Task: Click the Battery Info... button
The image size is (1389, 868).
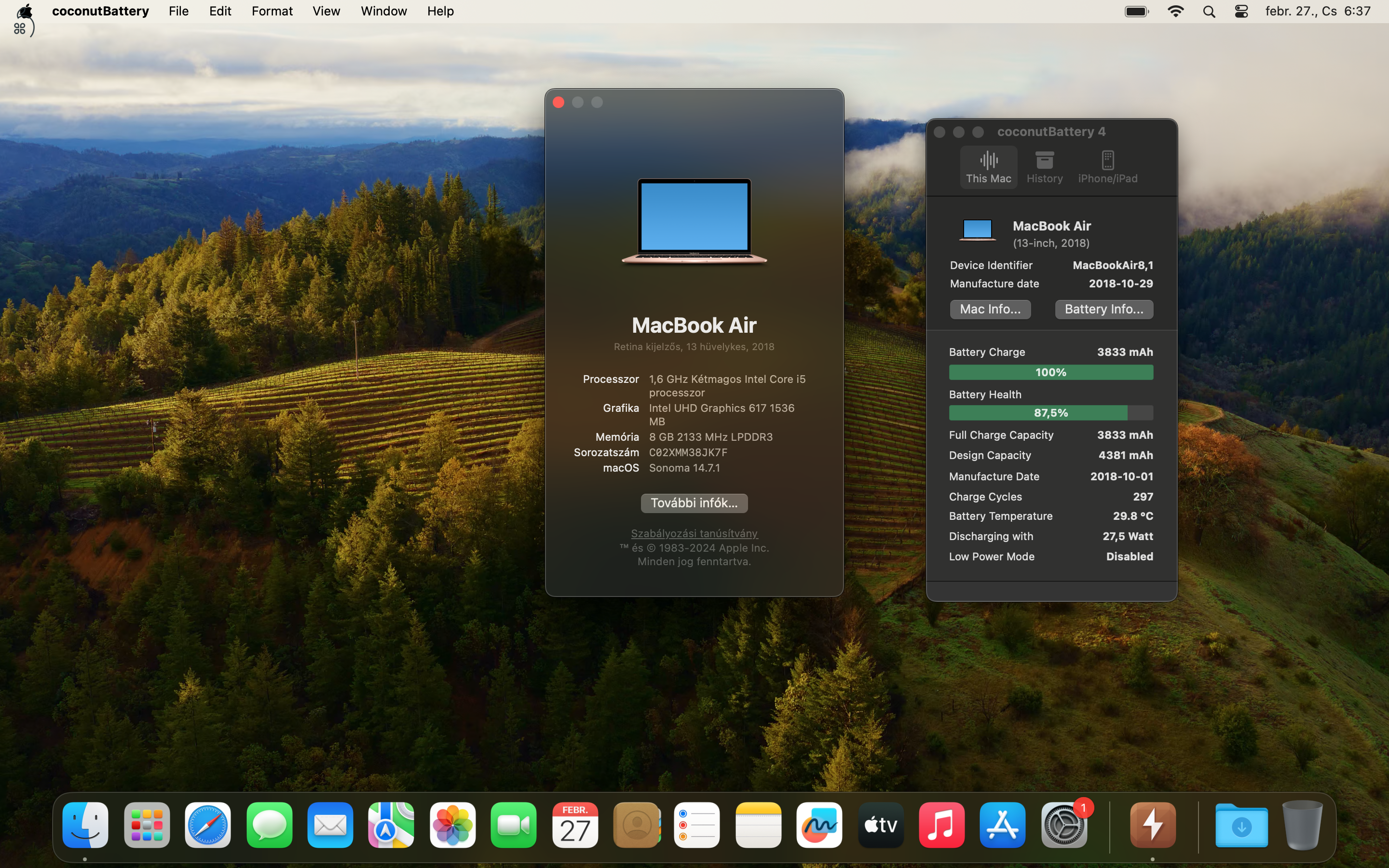Action: 1104,310
